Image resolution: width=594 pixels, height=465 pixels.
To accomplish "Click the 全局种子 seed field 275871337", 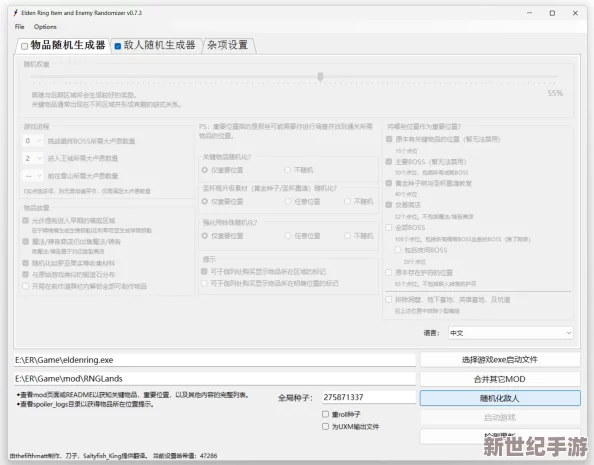I will (x=369, y=397).
